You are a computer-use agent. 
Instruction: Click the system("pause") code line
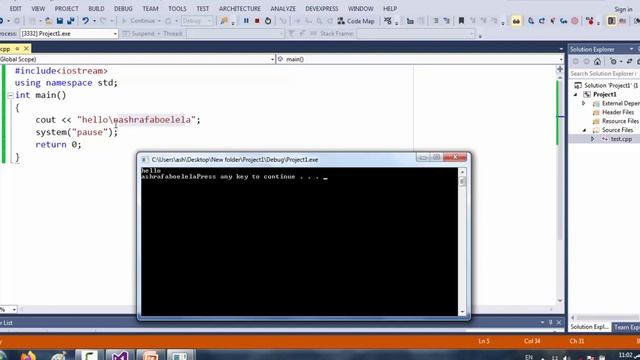point(76,132)
